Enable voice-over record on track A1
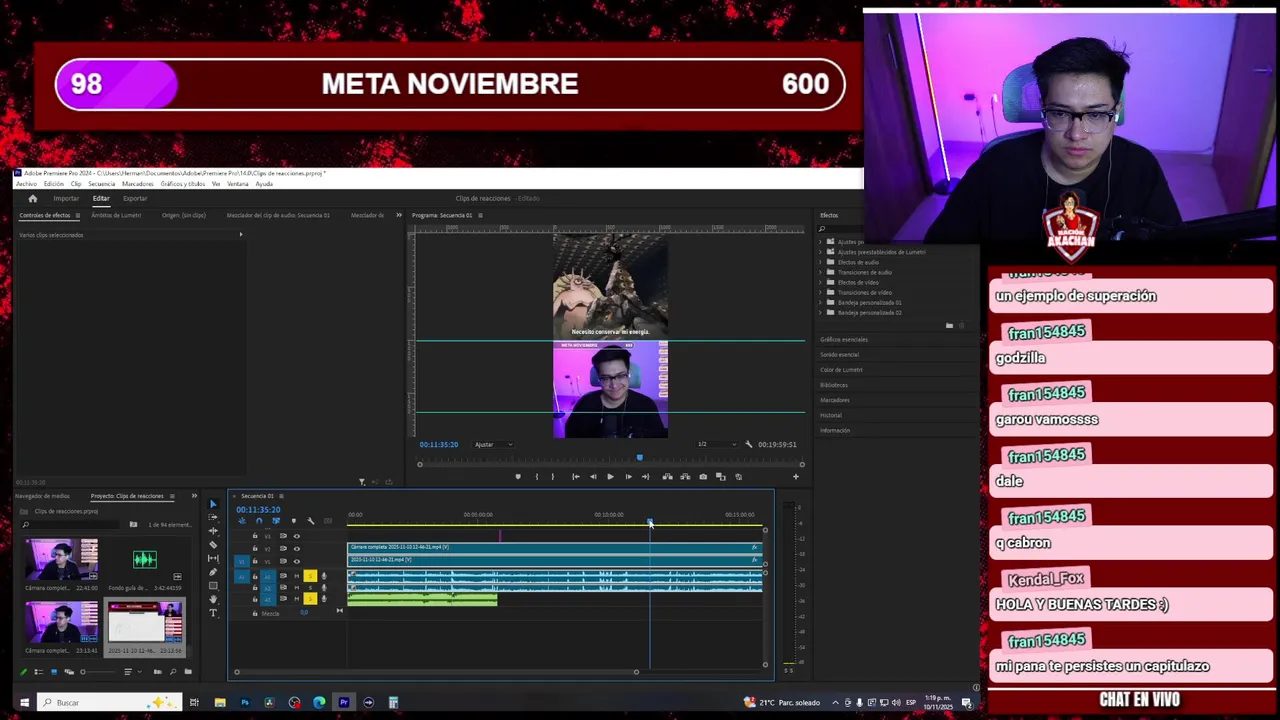 tap(324, 576)
